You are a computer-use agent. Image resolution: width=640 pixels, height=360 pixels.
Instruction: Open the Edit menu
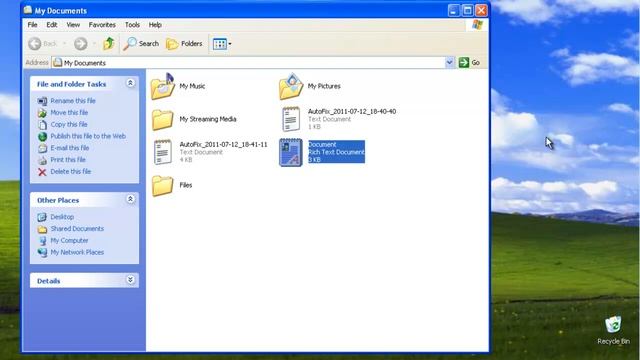tap(52, 25)
